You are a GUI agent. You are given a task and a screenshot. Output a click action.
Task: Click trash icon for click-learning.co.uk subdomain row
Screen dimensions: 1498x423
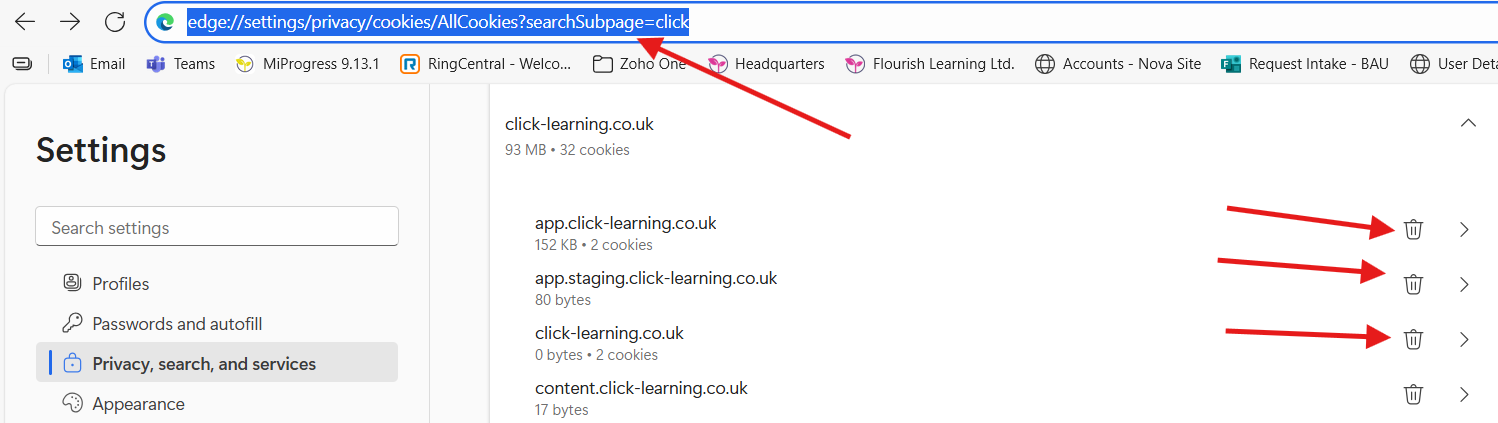pos(1412,340)
